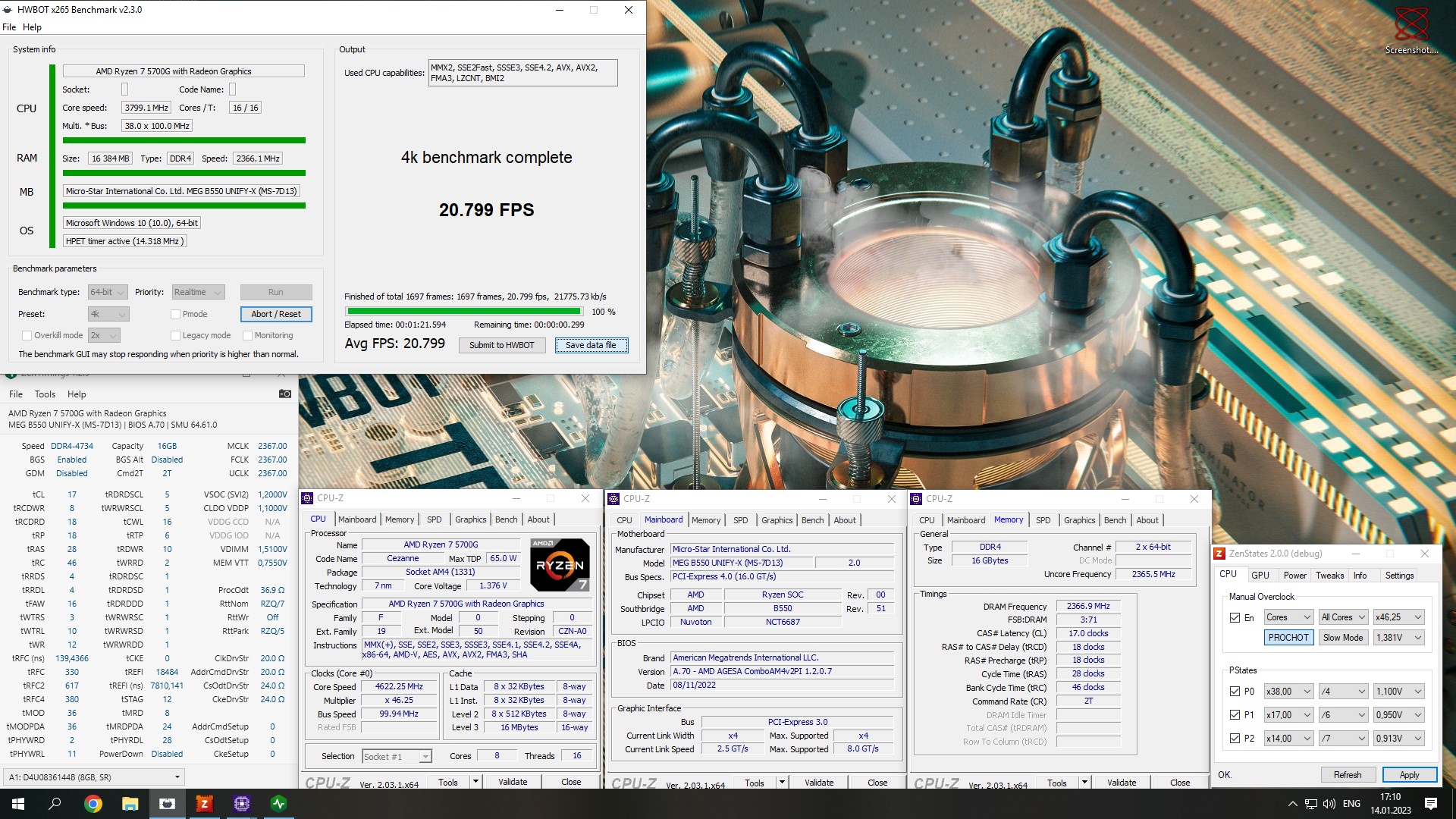1456x819 pixels.
Task: Enable the Monitoring checkbox
Action: [247, 335]
